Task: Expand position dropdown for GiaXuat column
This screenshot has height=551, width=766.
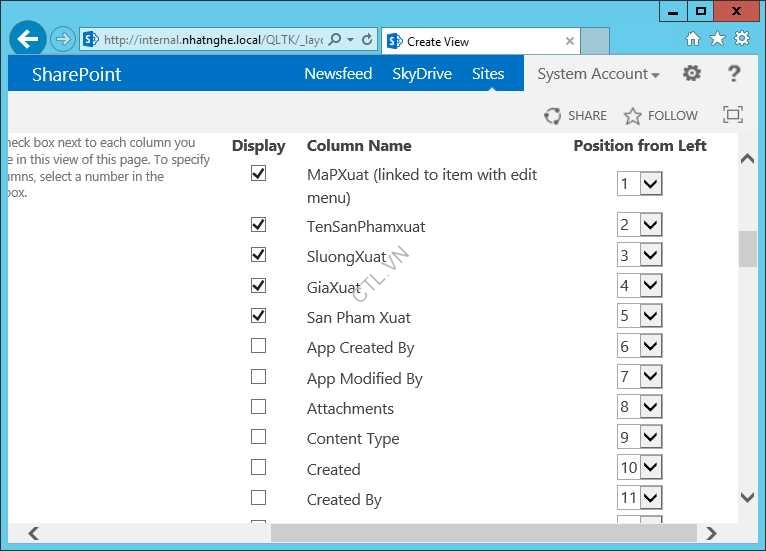Action: click(650, 286)
